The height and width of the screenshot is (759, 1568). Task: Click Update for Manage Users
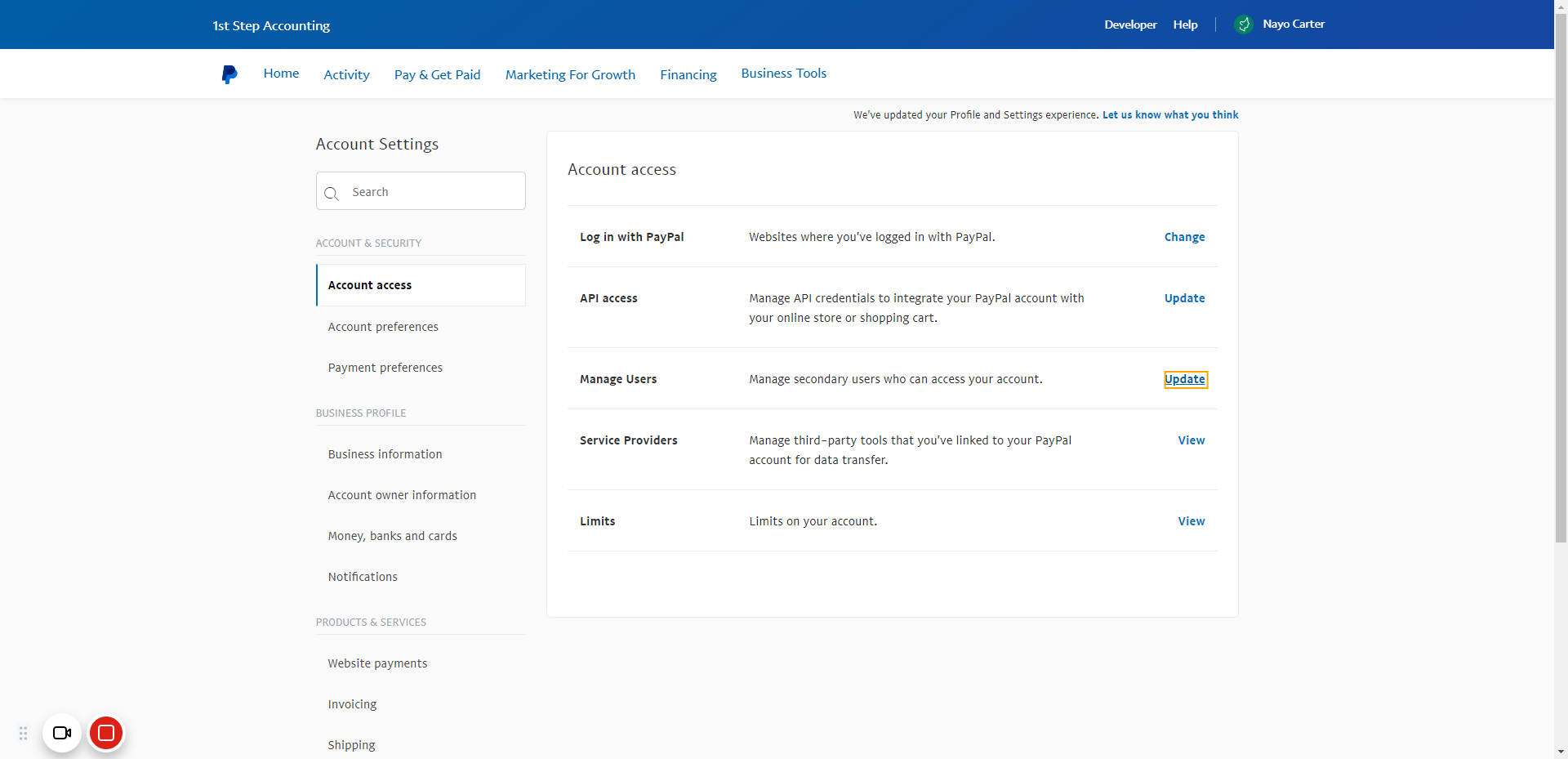pyautogui.click(x=1185, y=379)
